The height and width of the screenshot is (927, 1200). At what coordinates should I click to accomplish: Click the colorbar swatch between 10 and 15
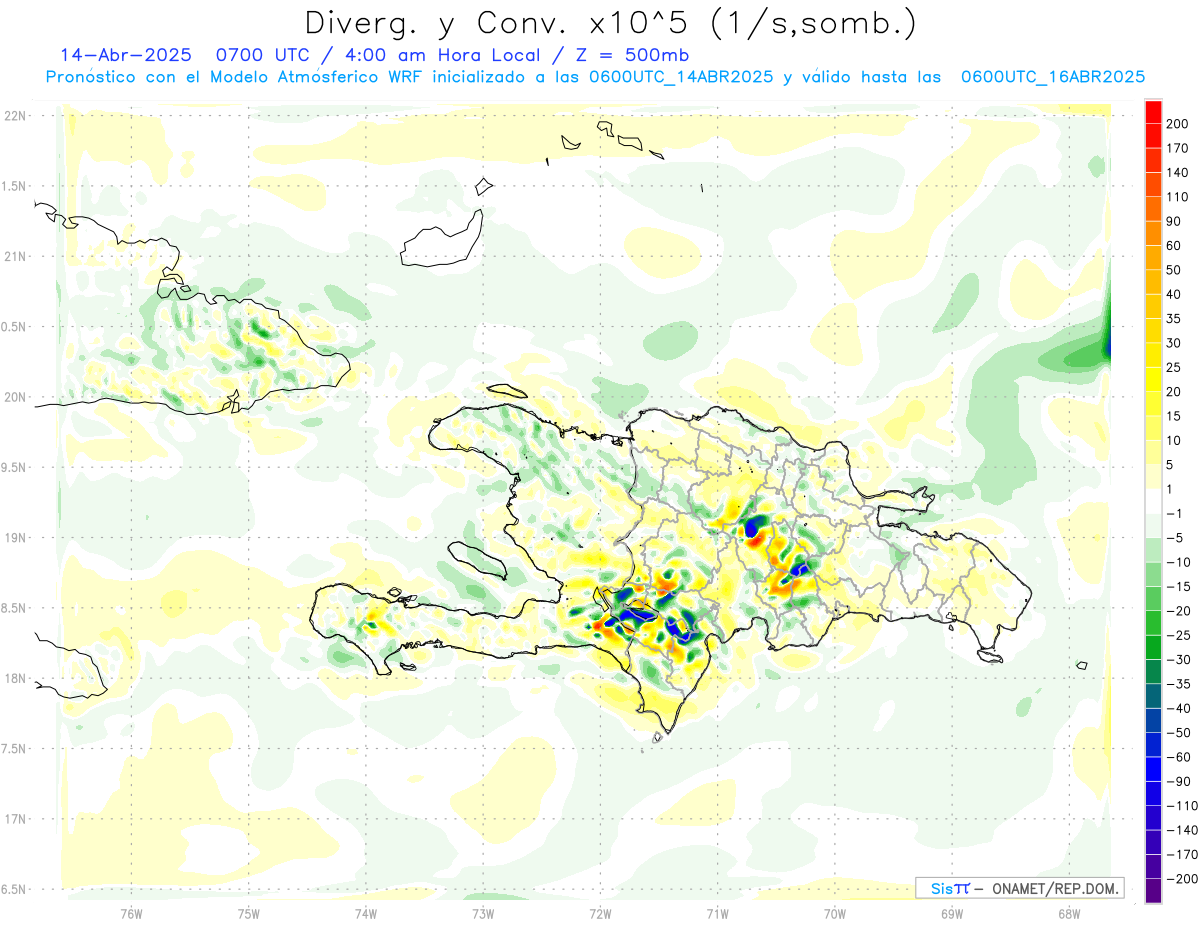(x=1153, y=428)
